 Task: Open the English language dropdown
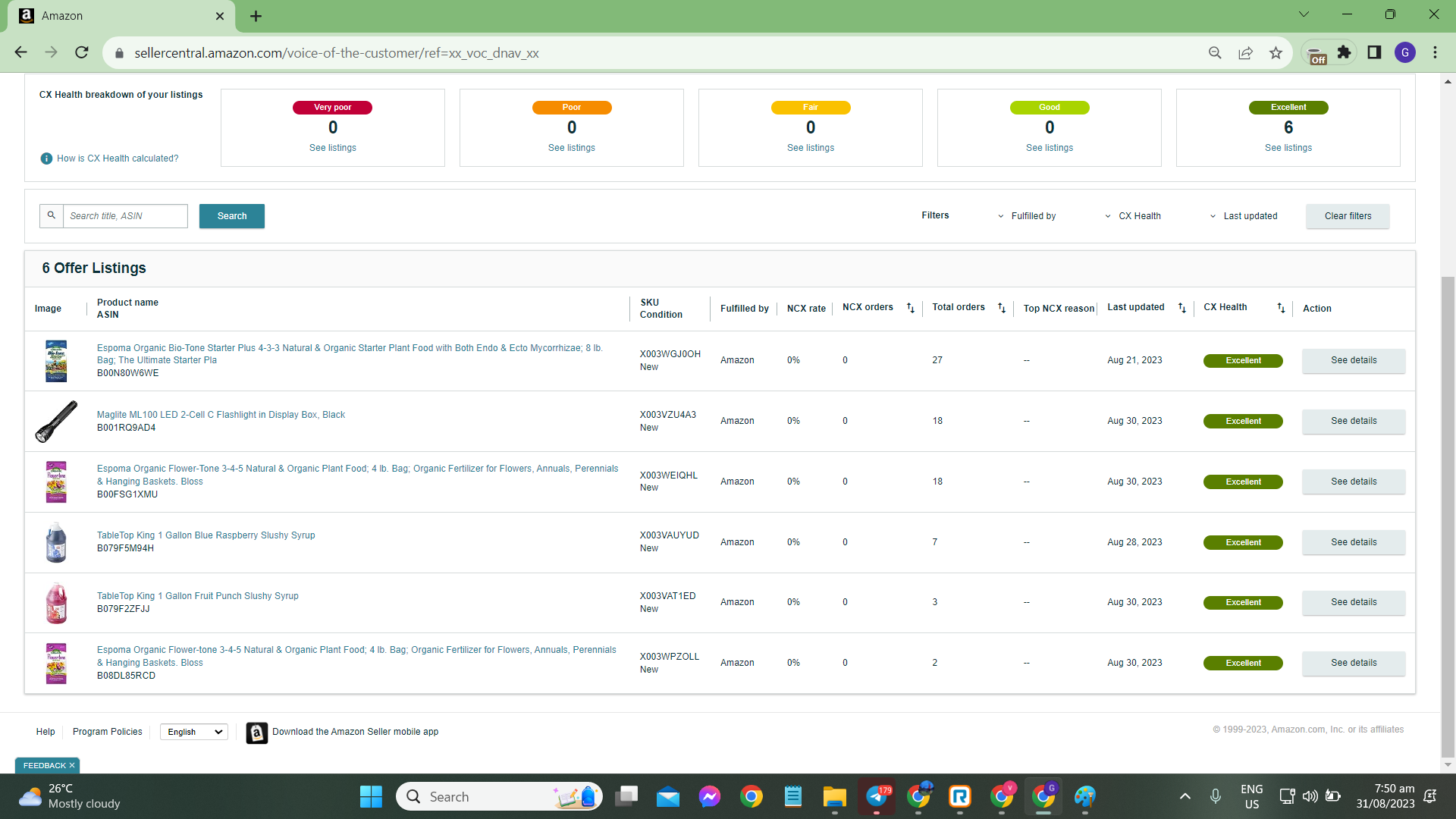[194, 732]
